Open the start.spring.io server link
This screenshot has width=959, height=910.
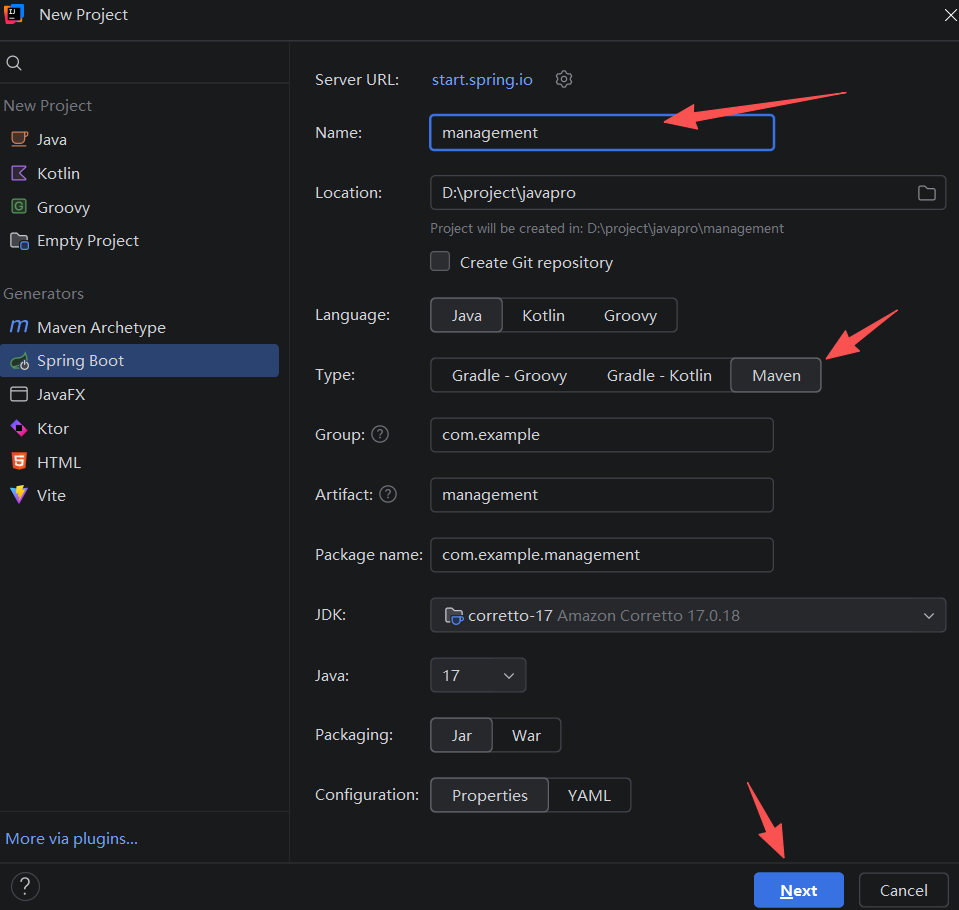coord(482,80)
